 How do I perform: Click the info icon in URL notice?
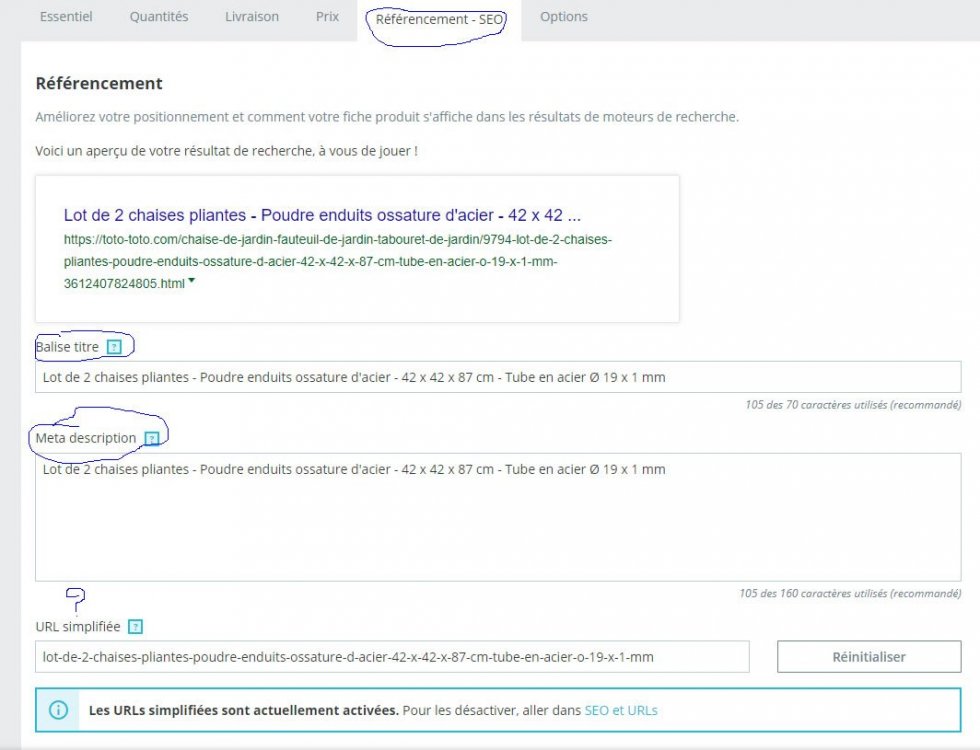click(58, 710)
